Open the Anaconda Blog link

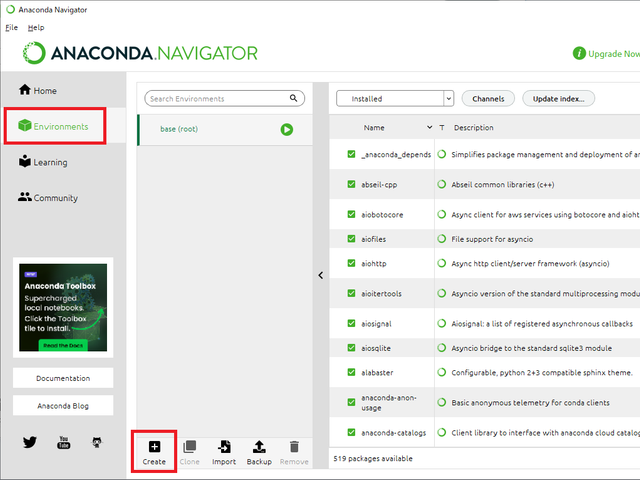[x=63, y=406]
